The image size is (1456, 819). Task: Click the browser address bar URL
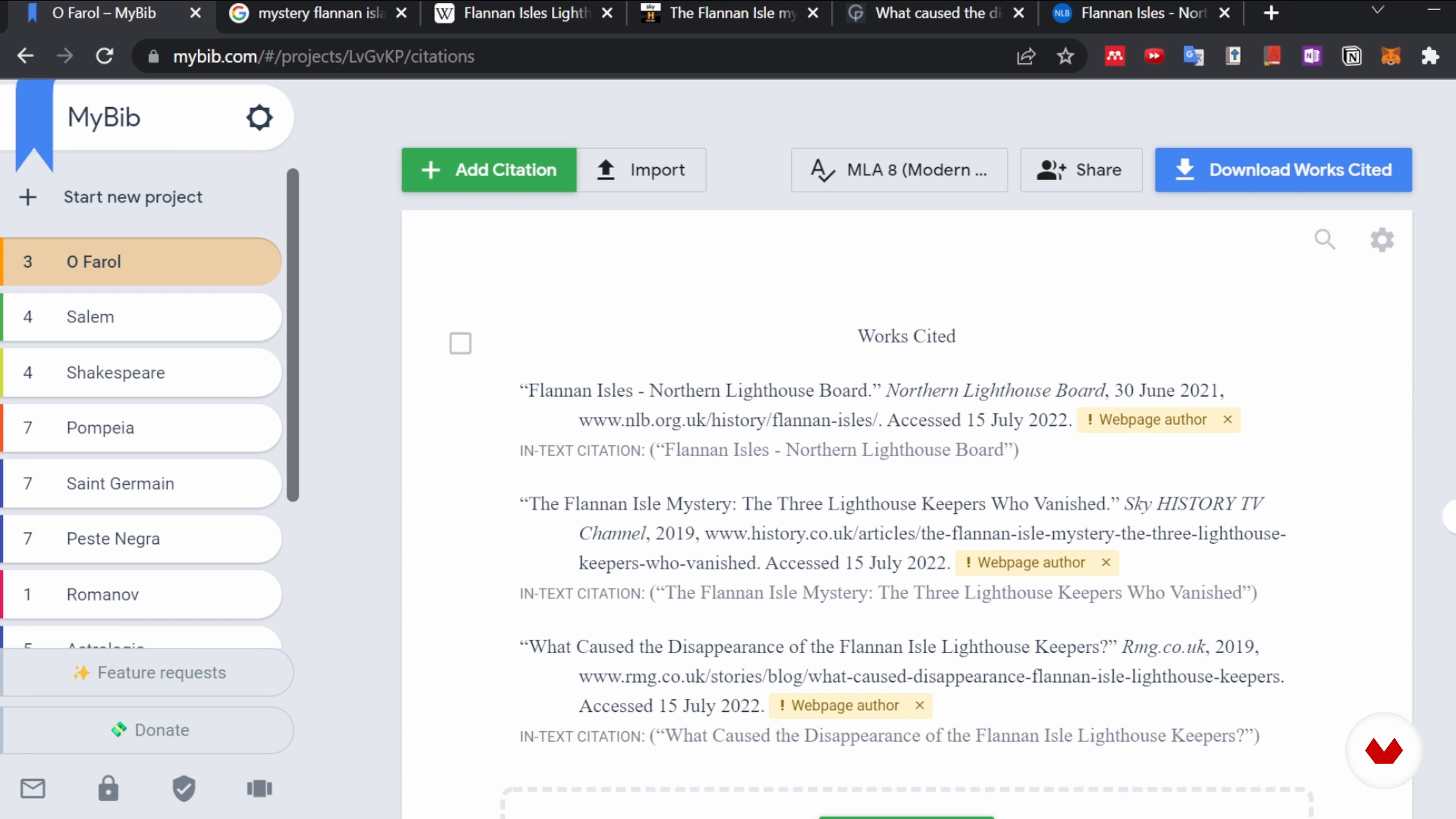click(x=323, y=56)
